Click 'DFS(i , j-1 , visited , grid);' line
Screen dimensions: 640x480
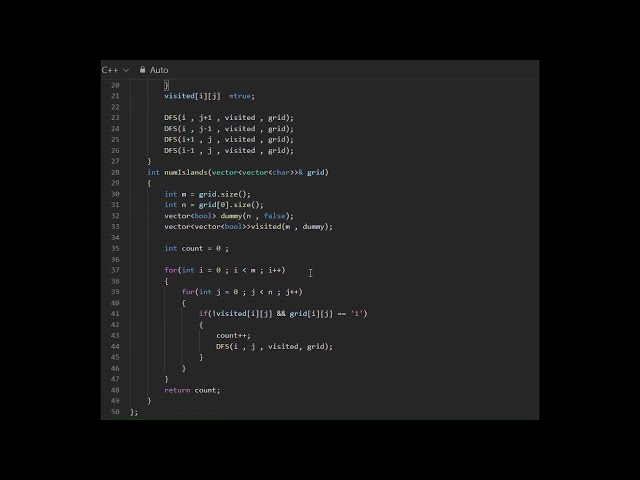click(x=229, y=129)
